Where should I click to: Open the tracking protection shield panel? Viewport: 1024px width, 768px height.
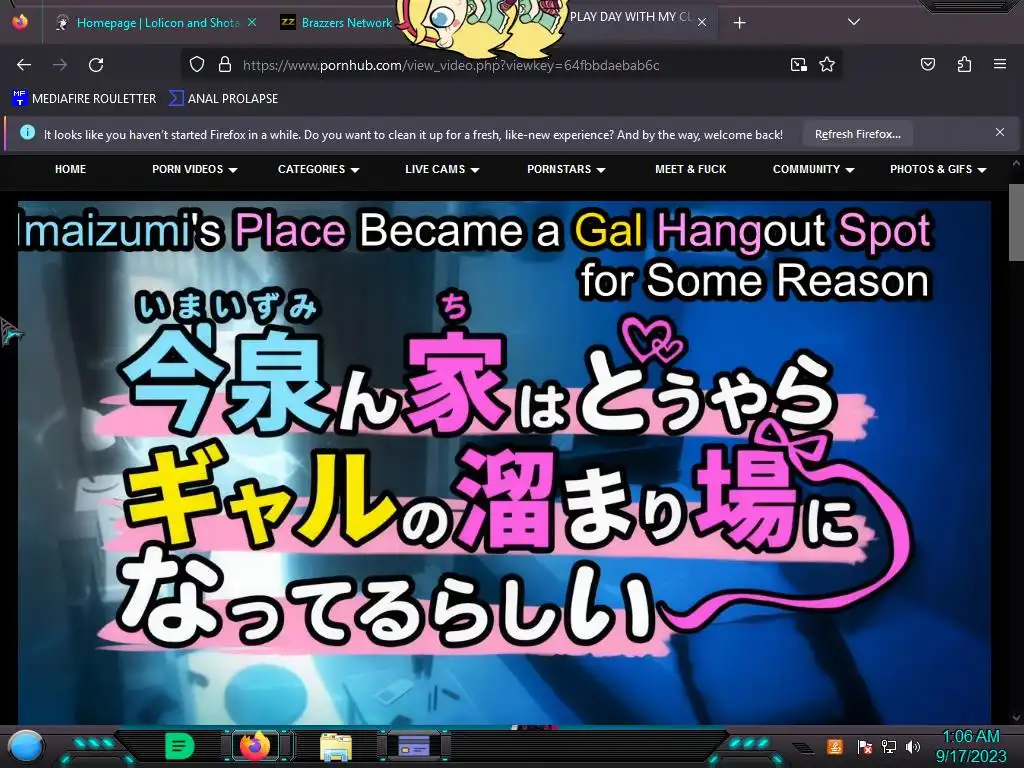coord(197,64)
